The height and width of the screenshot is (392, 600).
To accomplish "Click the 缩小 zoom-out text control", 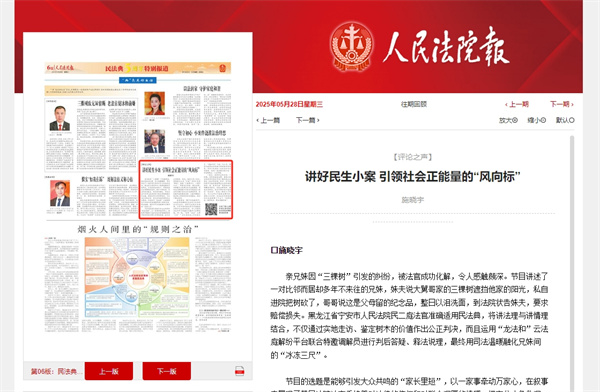I will click(x=536, y=120).
